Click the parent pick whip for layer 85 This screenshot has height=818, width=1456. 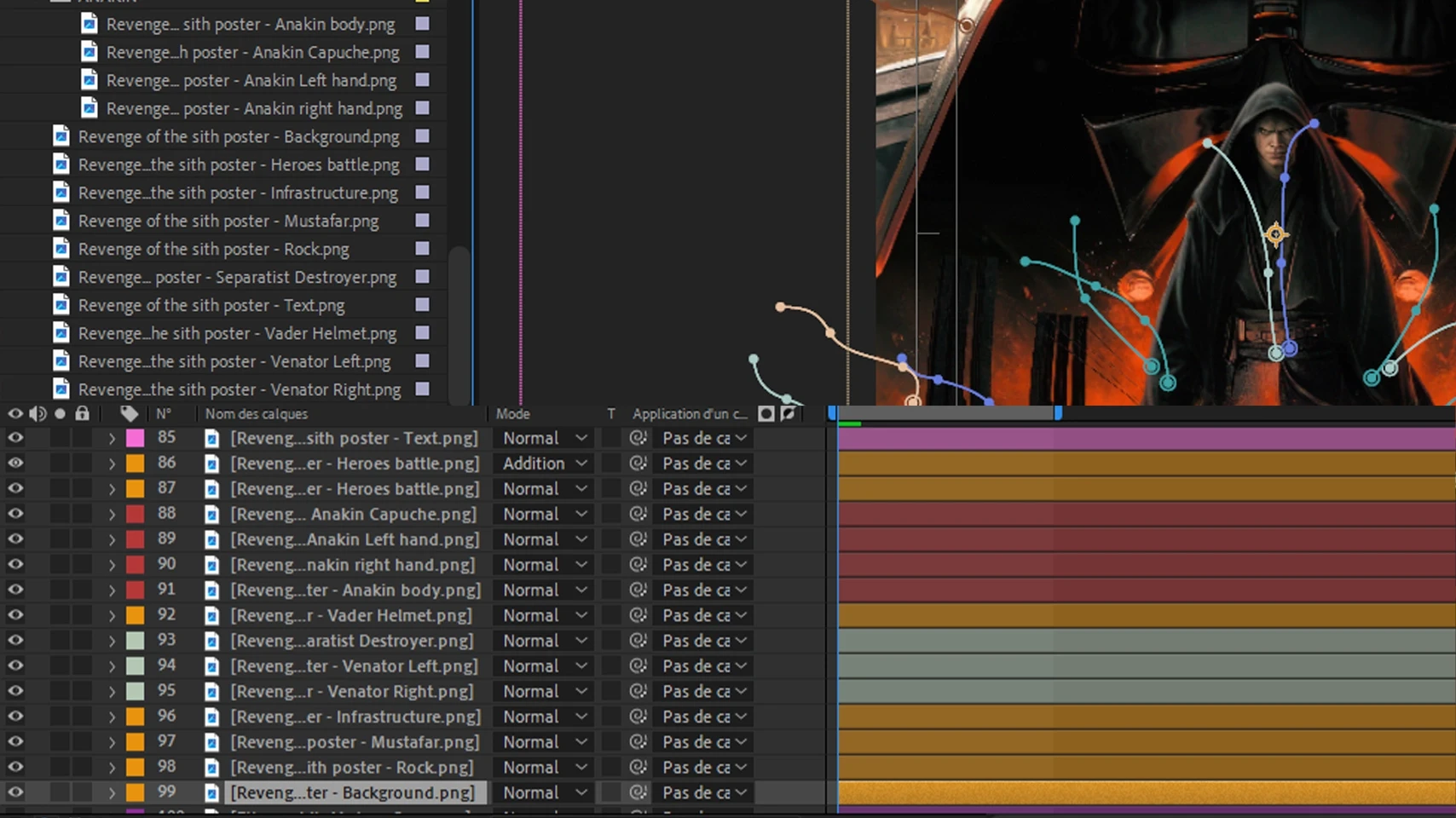point(638,438)
